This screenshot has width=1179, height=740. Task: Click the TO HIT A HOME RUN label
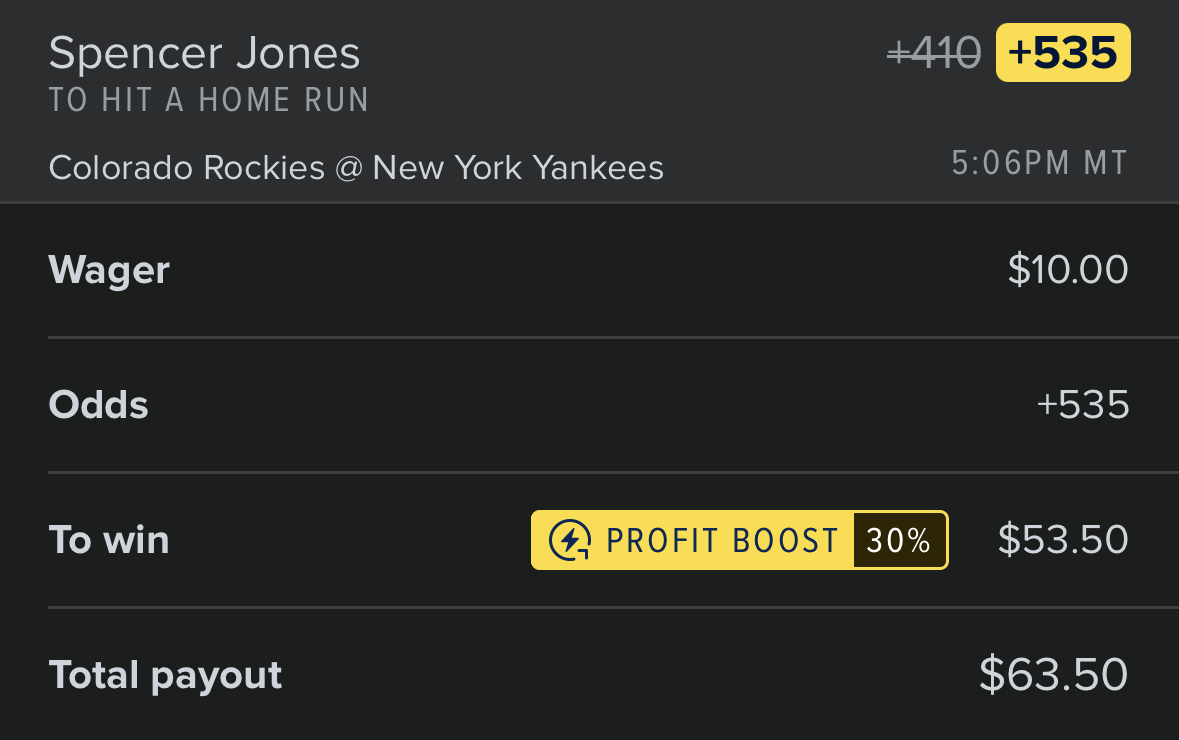click(x=209, y=100)
